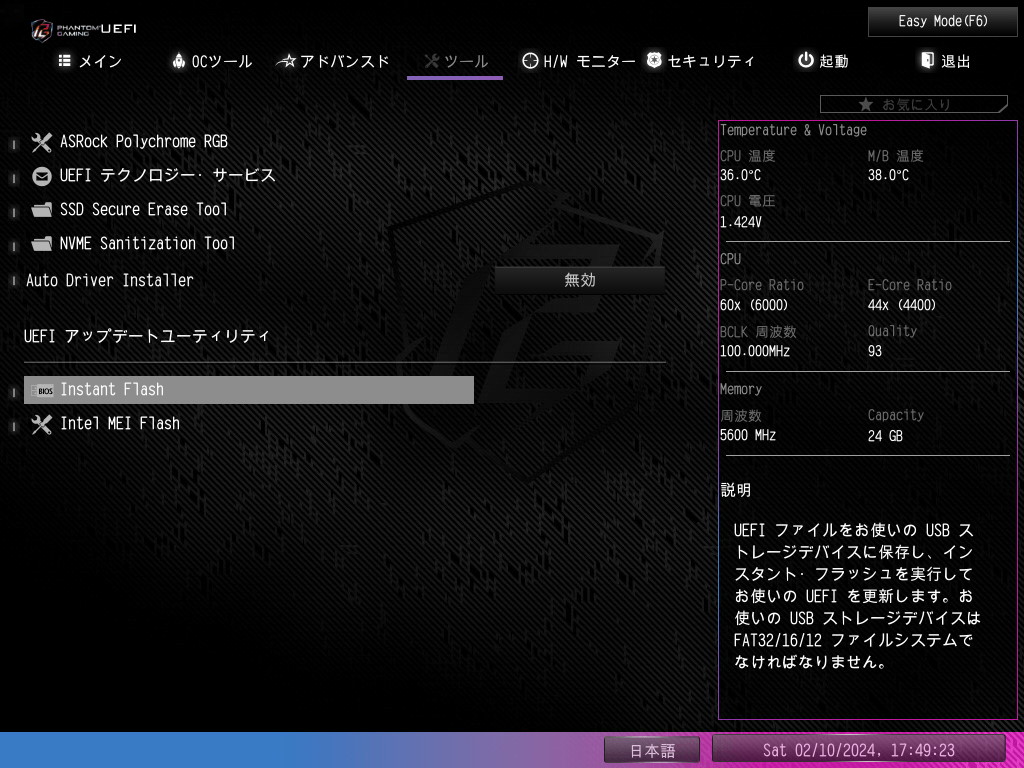
Task: Click the wrench icon beside Intel MEI Flash
Action: [x=41, y=424]
